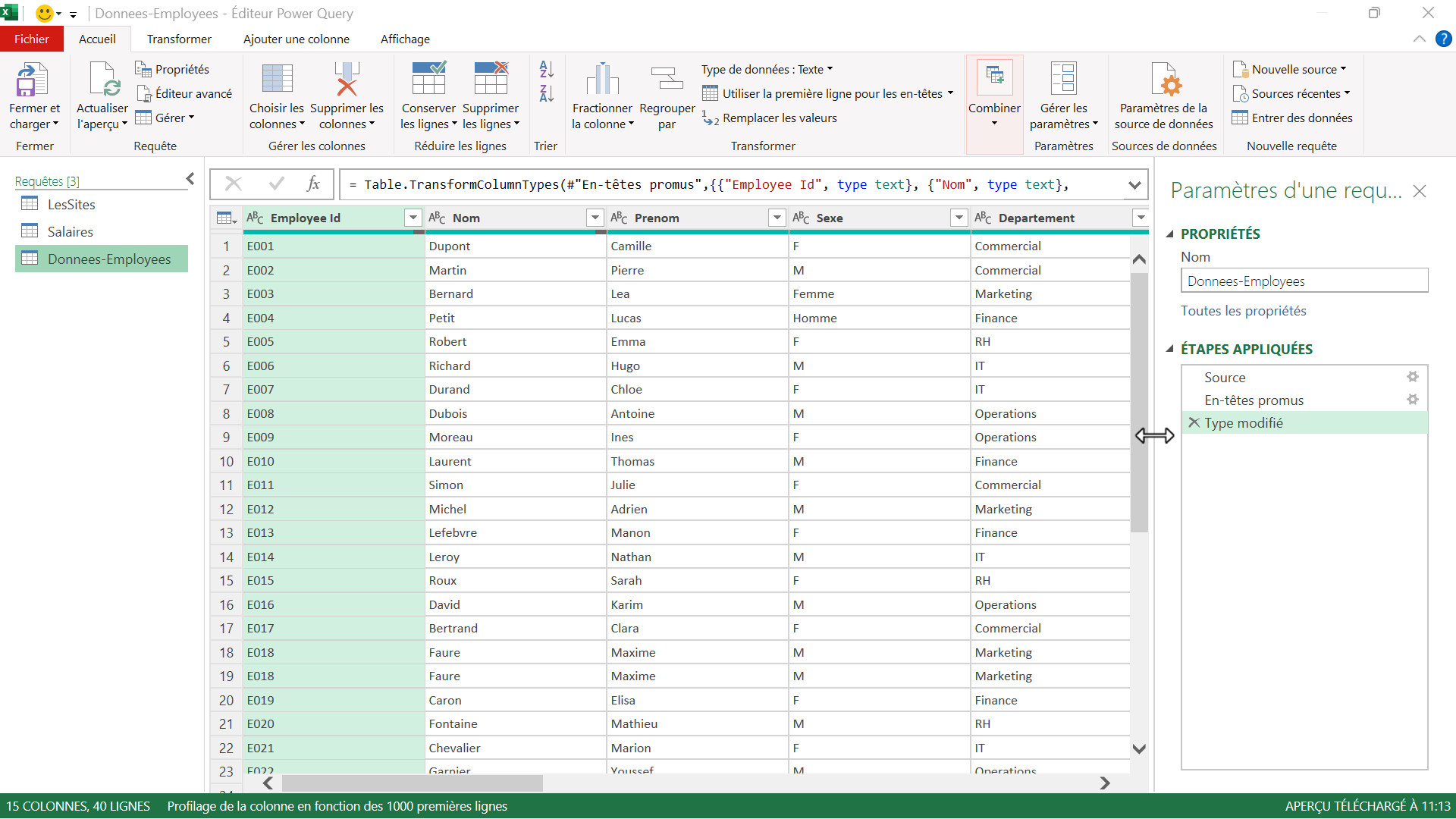1456x819 pixels.
Task: Open the gear settings for Source step
Action: pyautogui.click(x=1412, y=377)
